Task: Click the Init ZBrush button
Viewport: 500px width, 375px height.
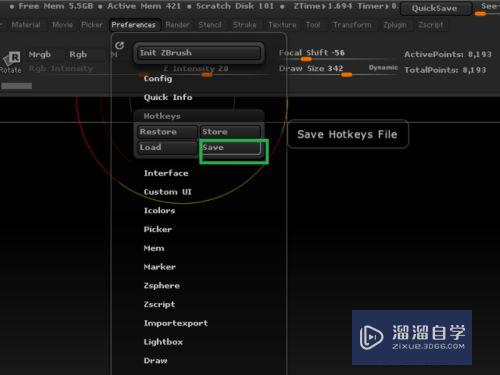Action: point(199,53)
